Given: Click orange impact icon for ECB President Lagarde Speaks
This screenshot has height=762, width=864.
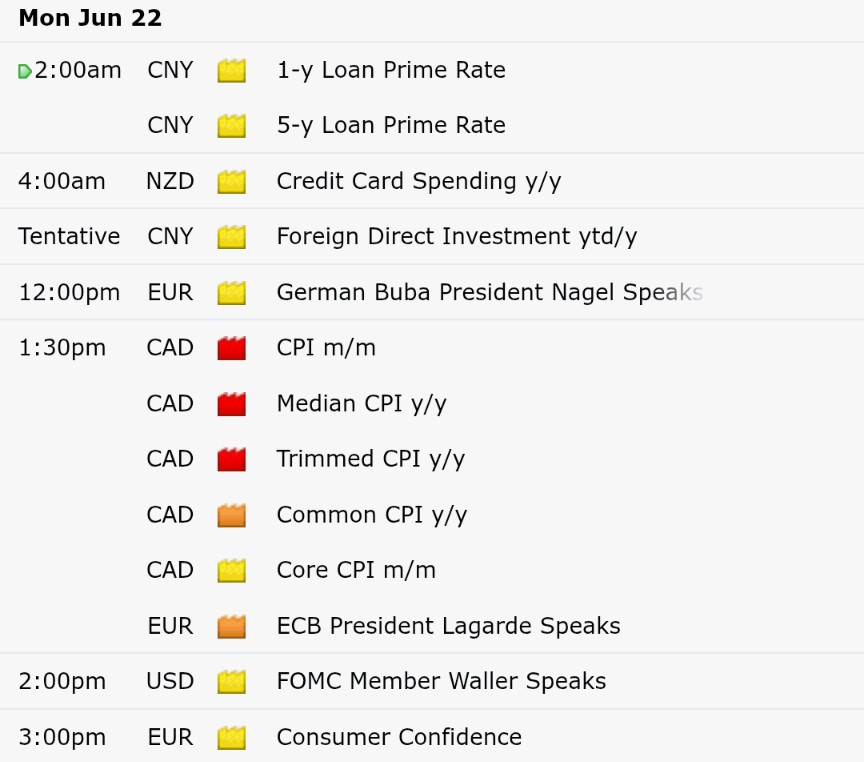Looking at the screenshot, I should pyautogui.click(x=231, y=626).
